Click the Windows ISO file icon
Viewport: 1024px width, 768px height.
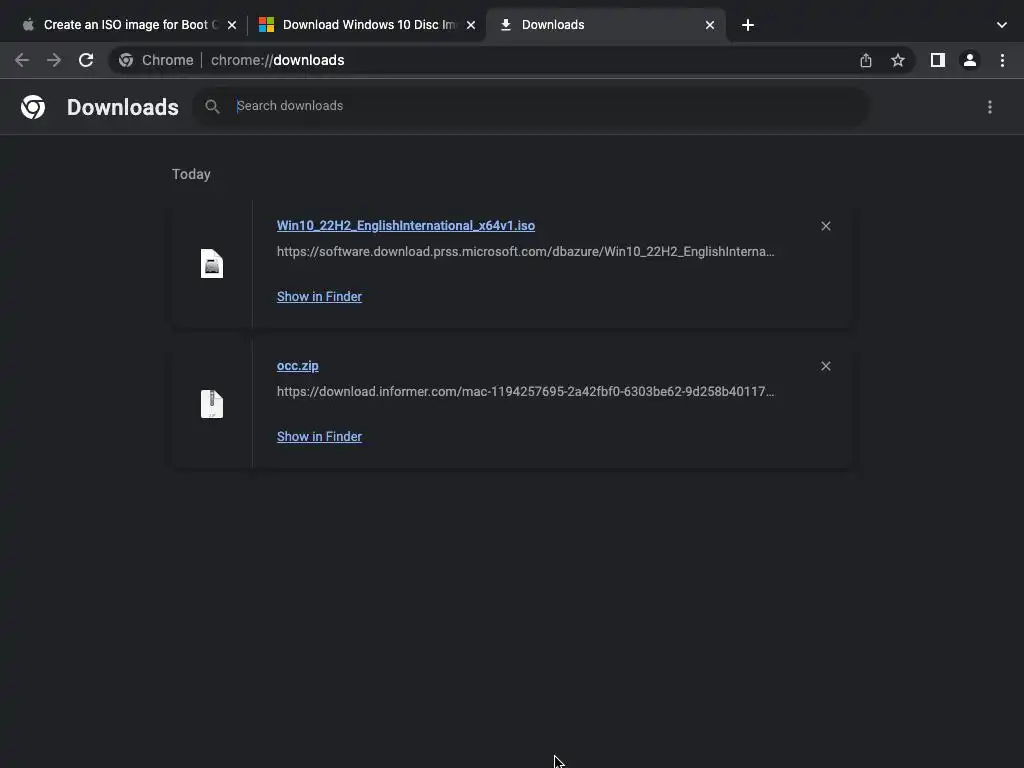click(x=212, y=264)
